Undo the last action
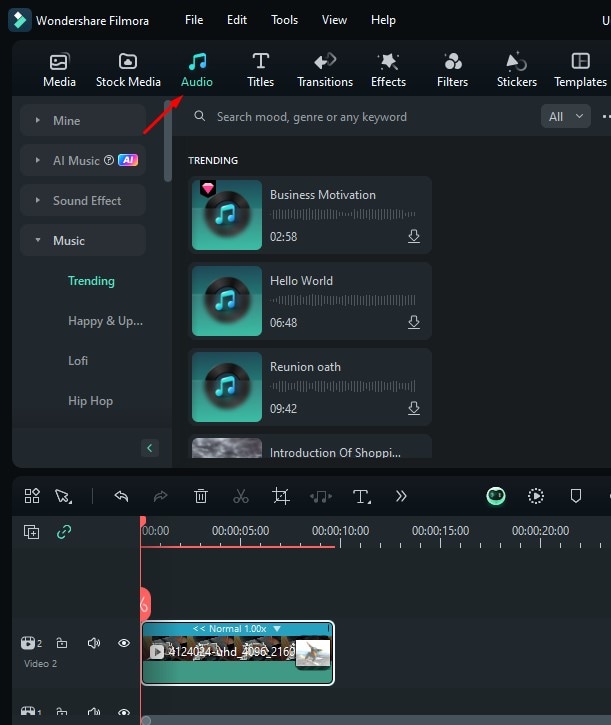Screen dimensions: 611x725 pyautogui.click(x=121, y=496)
